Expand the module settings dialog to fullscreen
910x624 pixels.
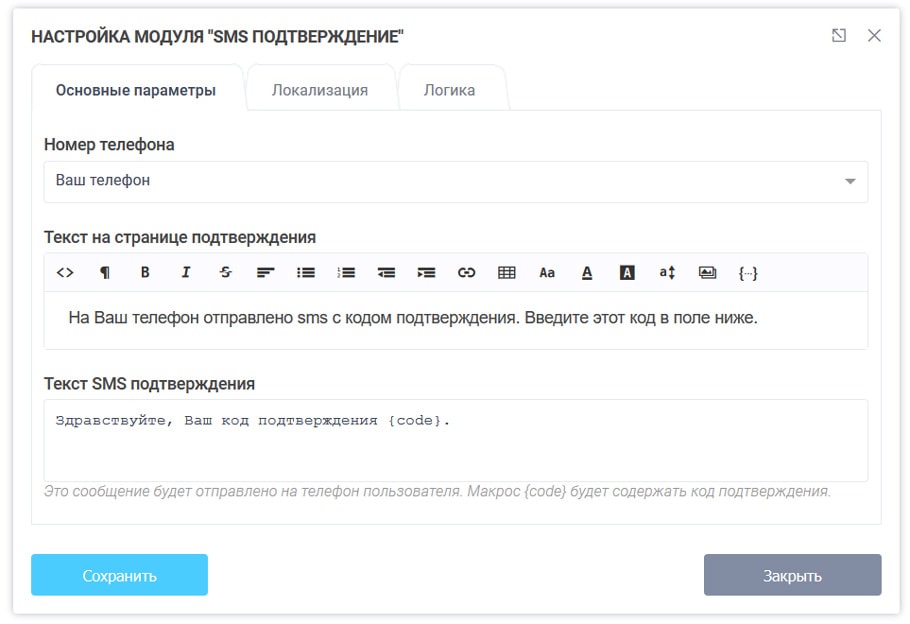click(841, 35)
